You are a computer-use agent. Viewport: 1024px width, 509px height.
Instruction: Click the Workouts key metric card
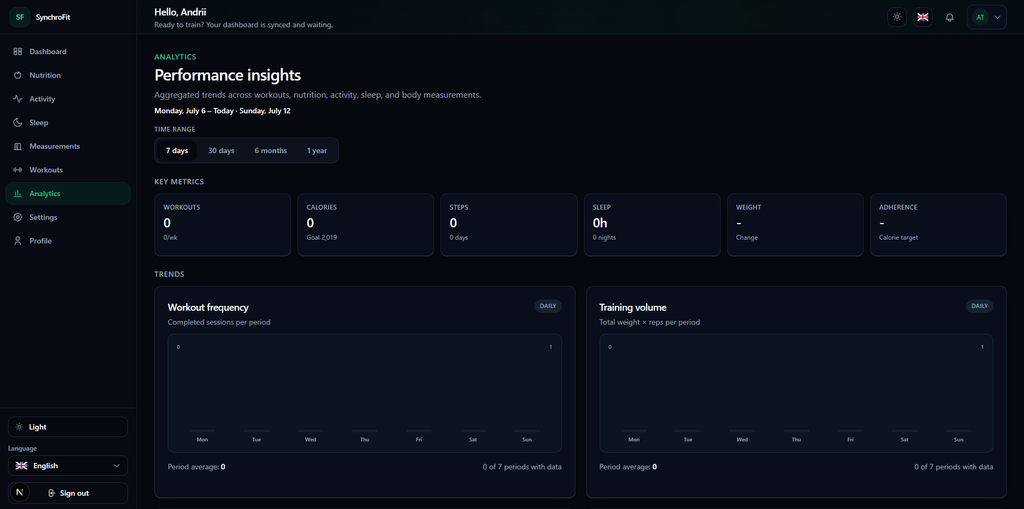[x=223, y=225]
